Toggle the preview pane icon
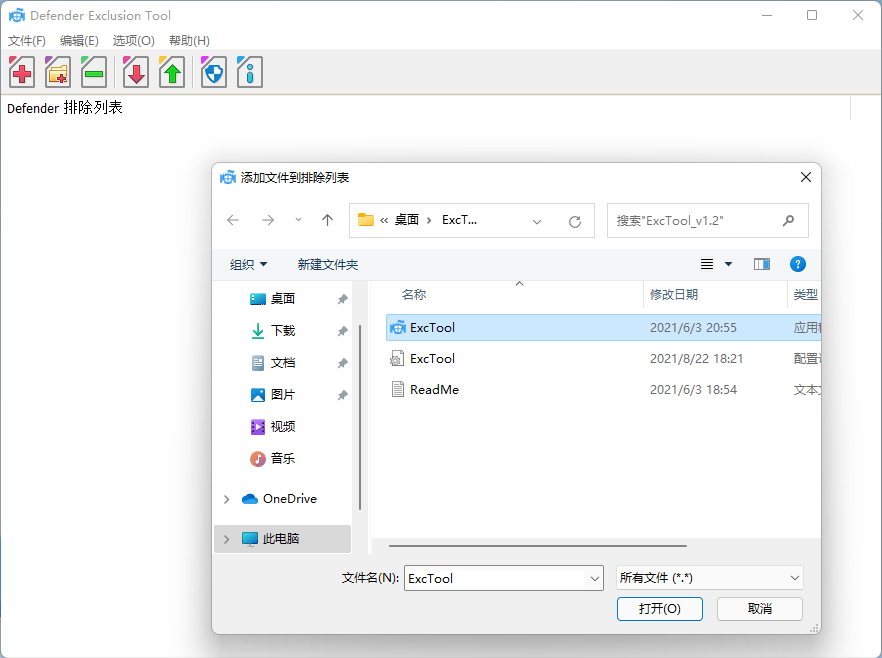This screenshot has width=882, height=658. tap(762, 264)
